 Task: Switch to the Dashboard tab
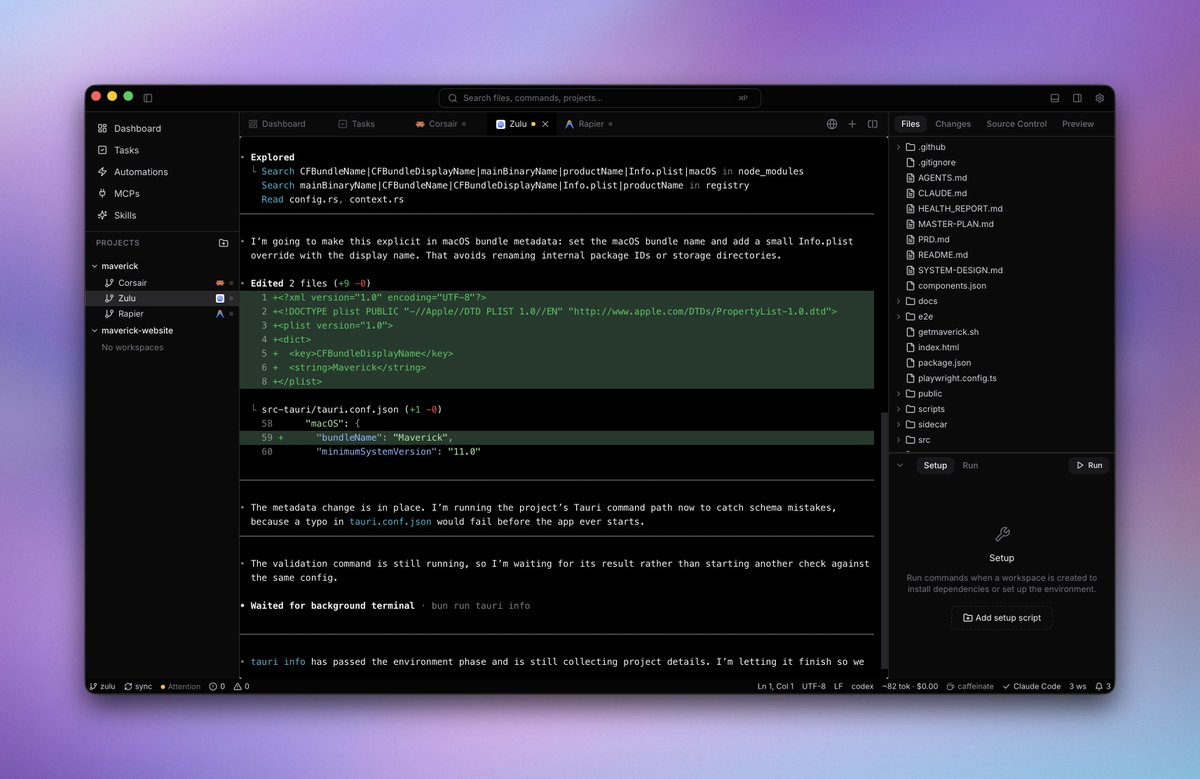click(x=277, y=124)
